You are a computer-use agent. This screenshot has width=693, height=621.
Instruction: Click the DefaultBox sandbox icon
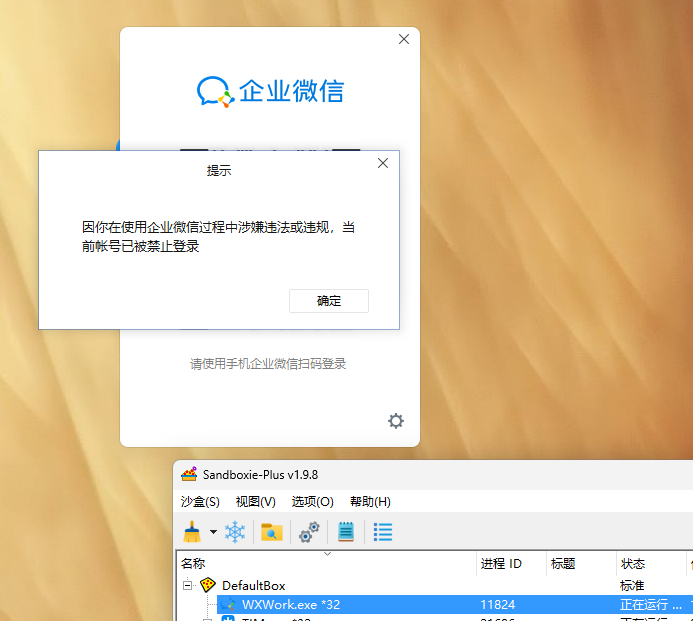point(208,585)
